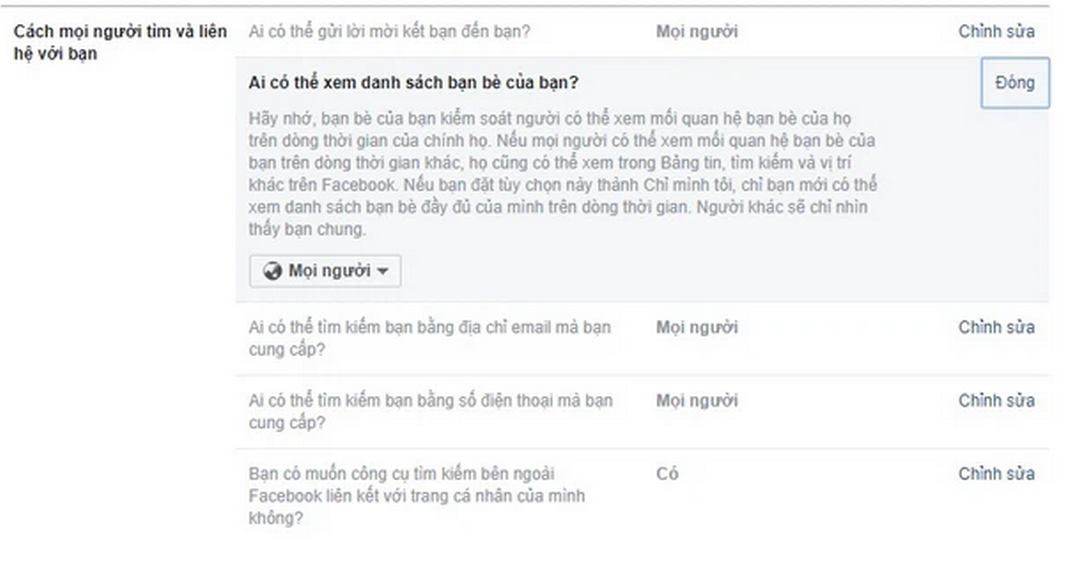Image resolution: width=1080 pixels, height=575 pixels.
Task: Select the "Ai có thể gửi lời mời kết bạn" row
Action: (642, 32)
